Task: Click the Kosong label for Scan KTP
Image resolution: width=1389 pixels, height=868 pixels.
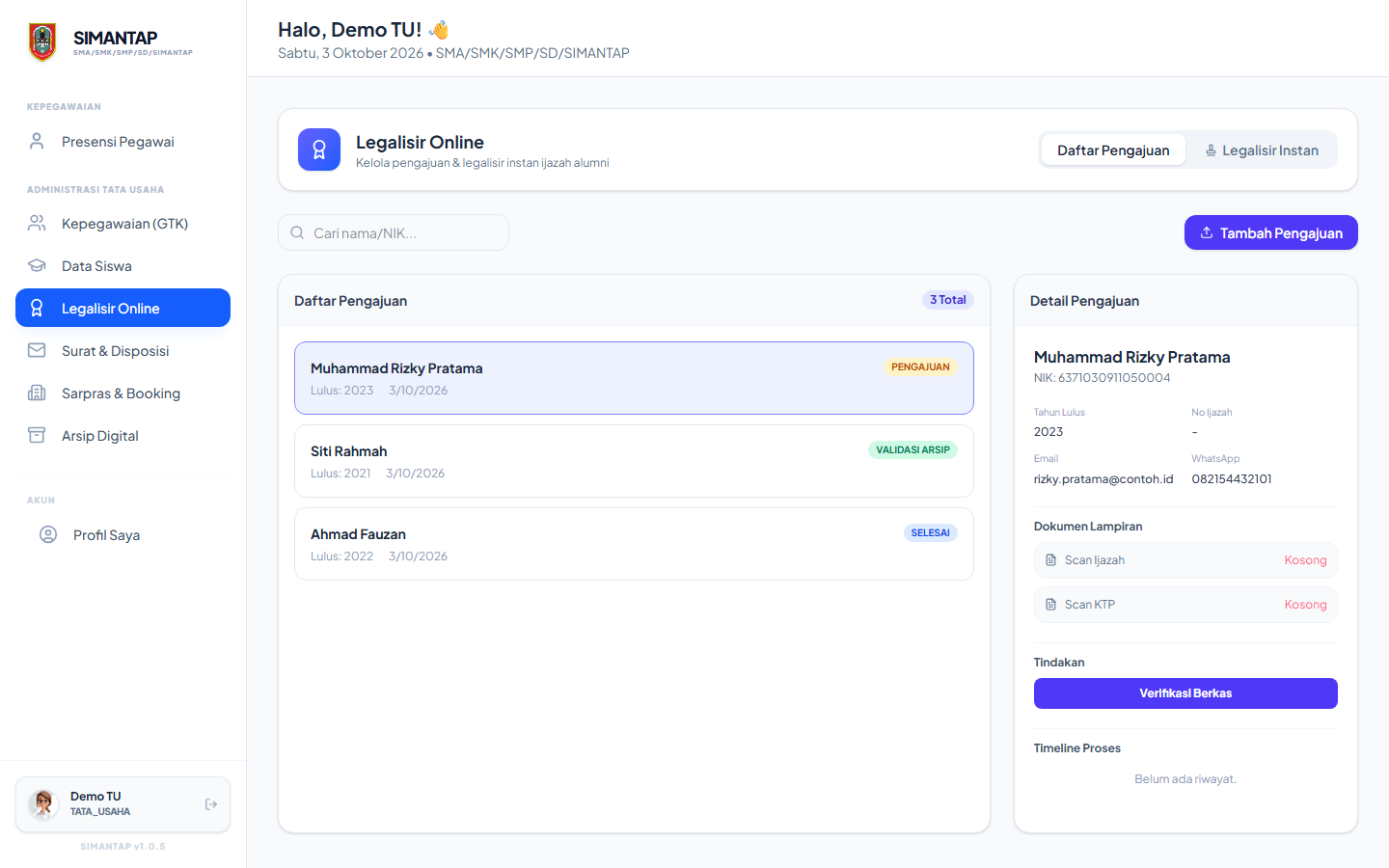Action: 1306,605
